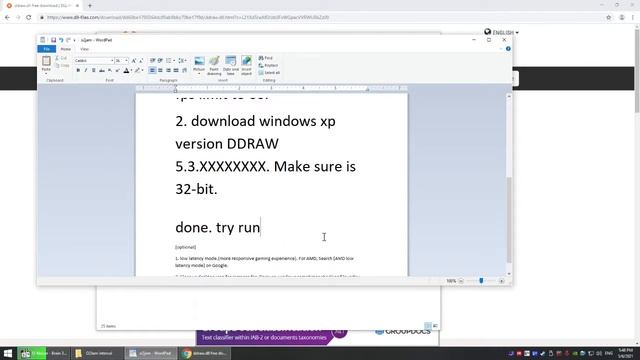Open the Chrome profile avatar icon
This screenshot has height=360, width=640.
pos(622,18)
